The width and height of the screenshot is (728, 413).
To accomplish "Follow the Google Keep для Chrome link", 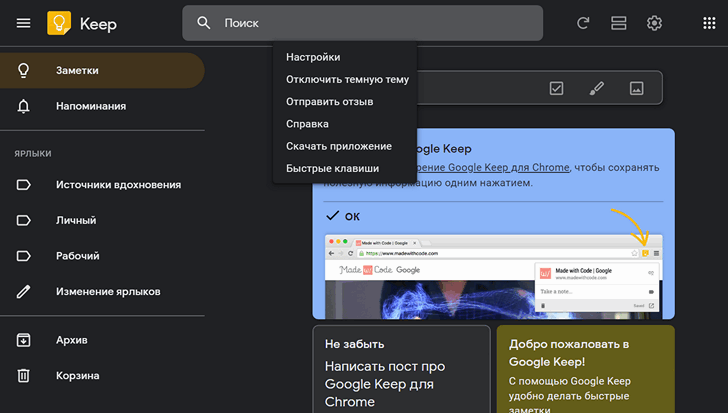I will point(493,168).
